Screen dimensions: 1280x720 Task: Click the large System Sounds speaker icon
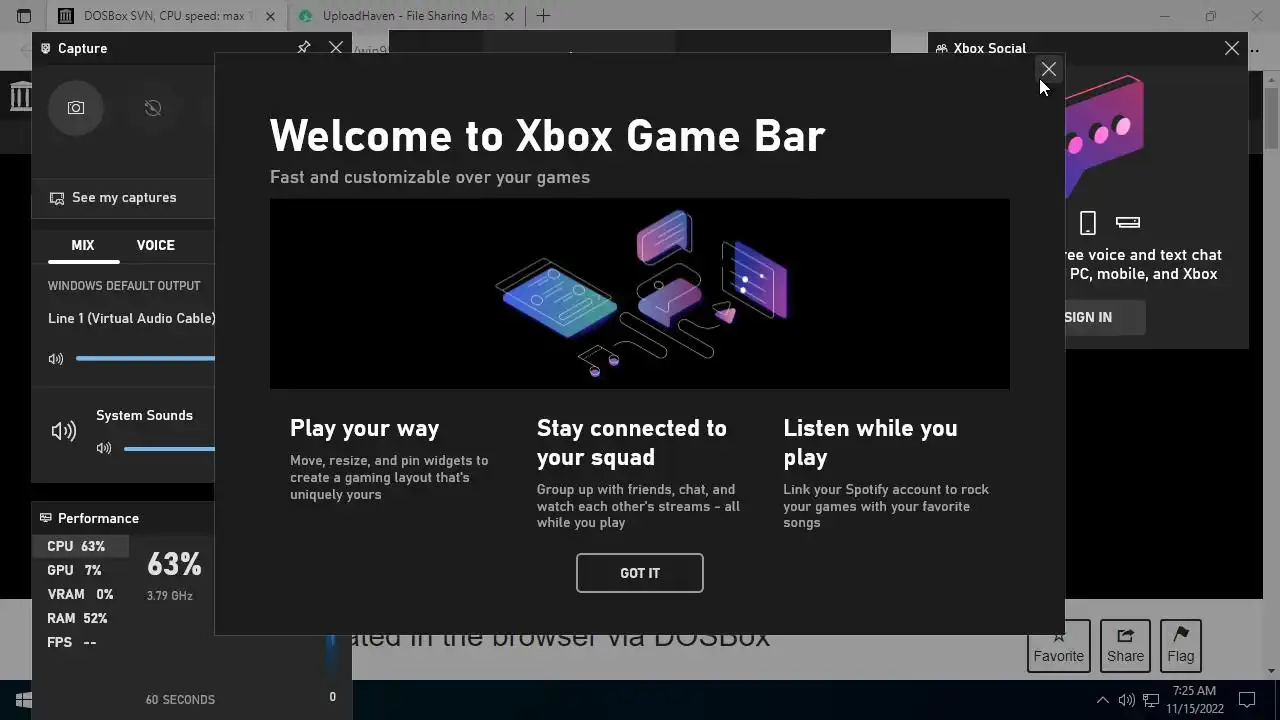click(x=64, y=431)
